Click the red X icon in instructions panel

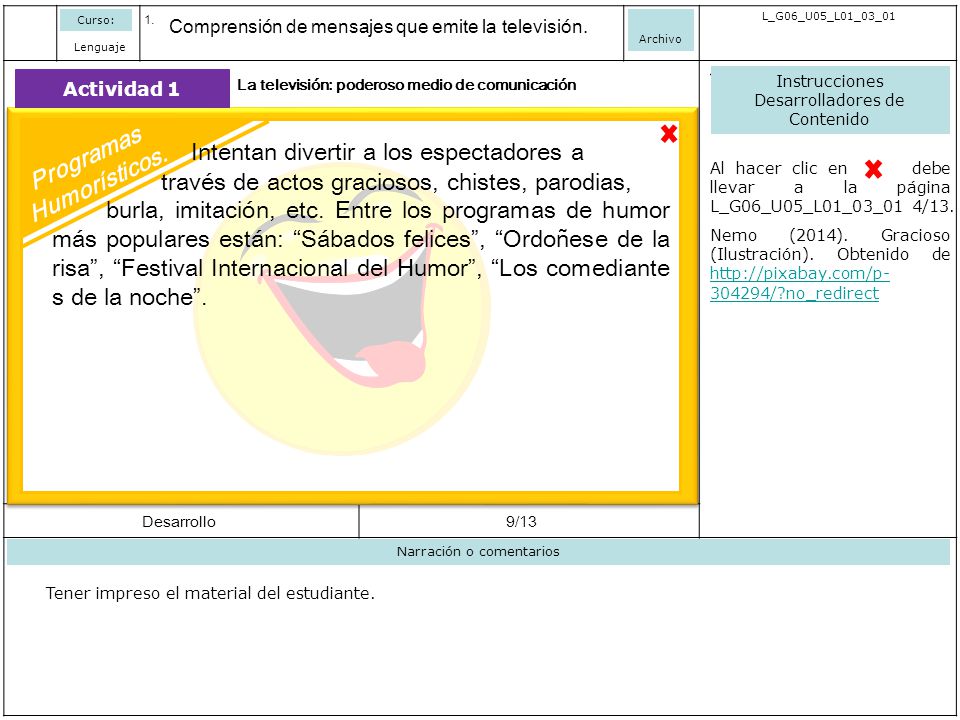873,169
